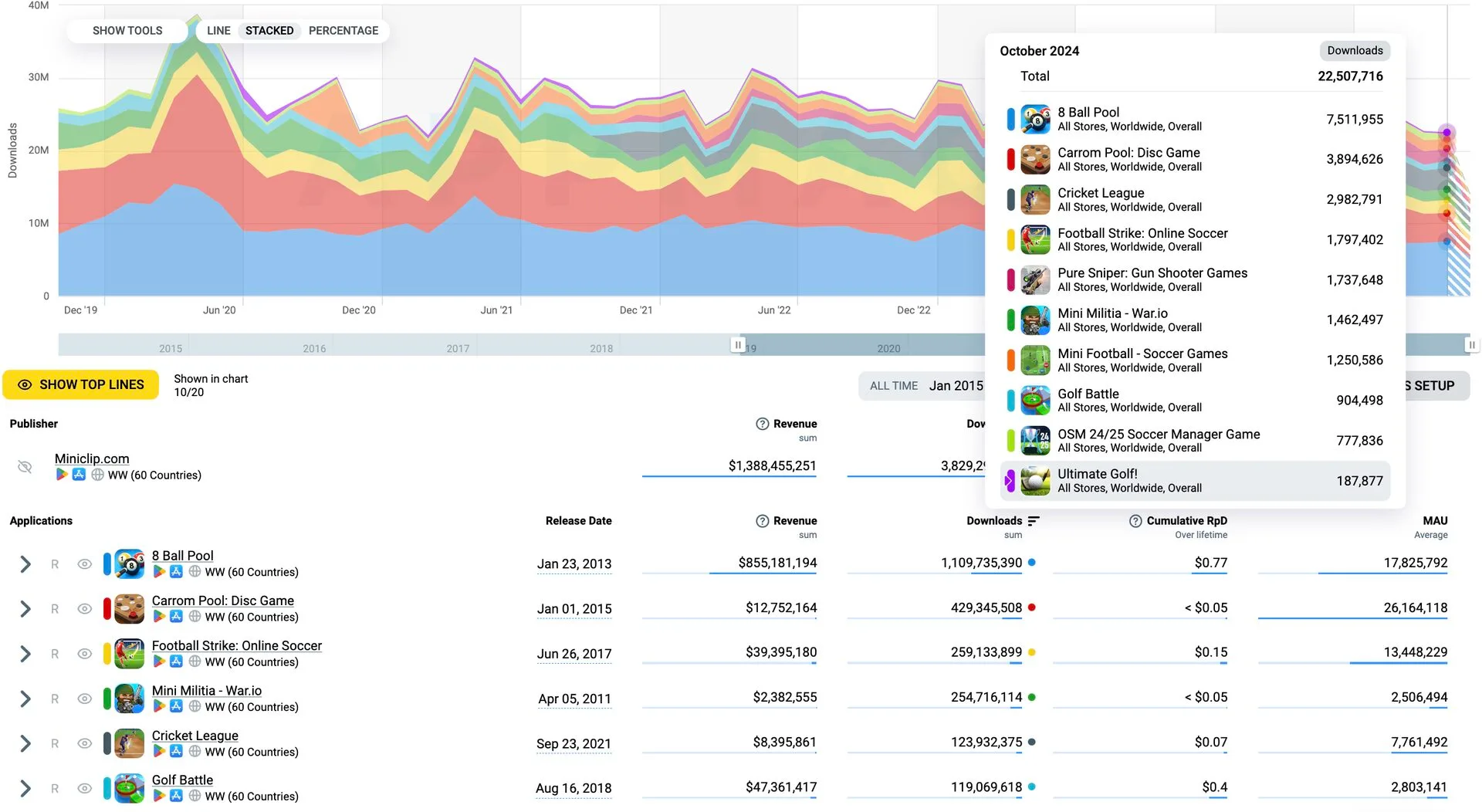Viewport: 1482px width, 812px height.
Task: Click the R icon on Mini Militia row
Action: click(x=55, y=699)
